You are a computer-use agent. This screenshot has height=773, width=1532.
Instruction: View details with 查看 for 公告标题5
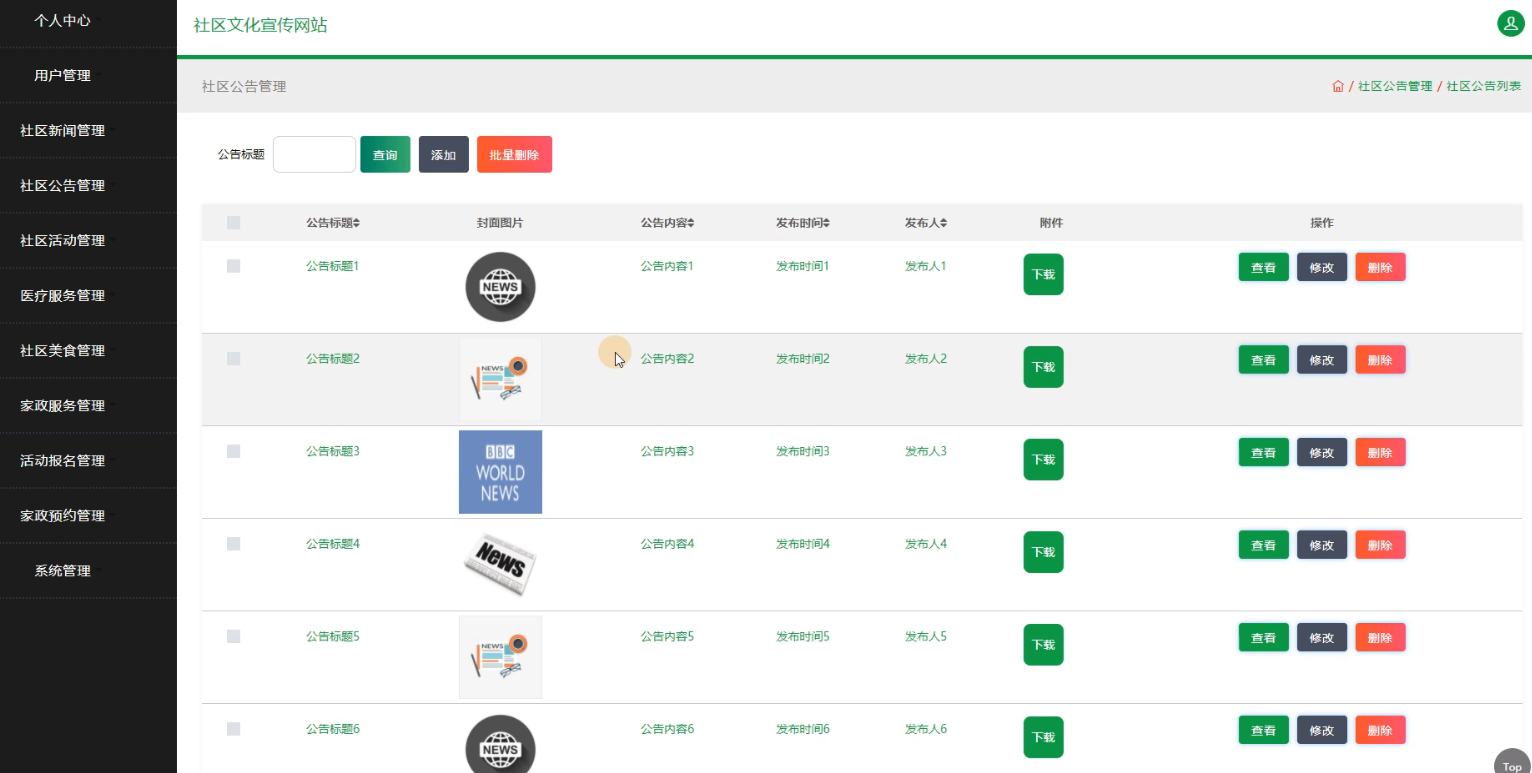point(1264,637)
